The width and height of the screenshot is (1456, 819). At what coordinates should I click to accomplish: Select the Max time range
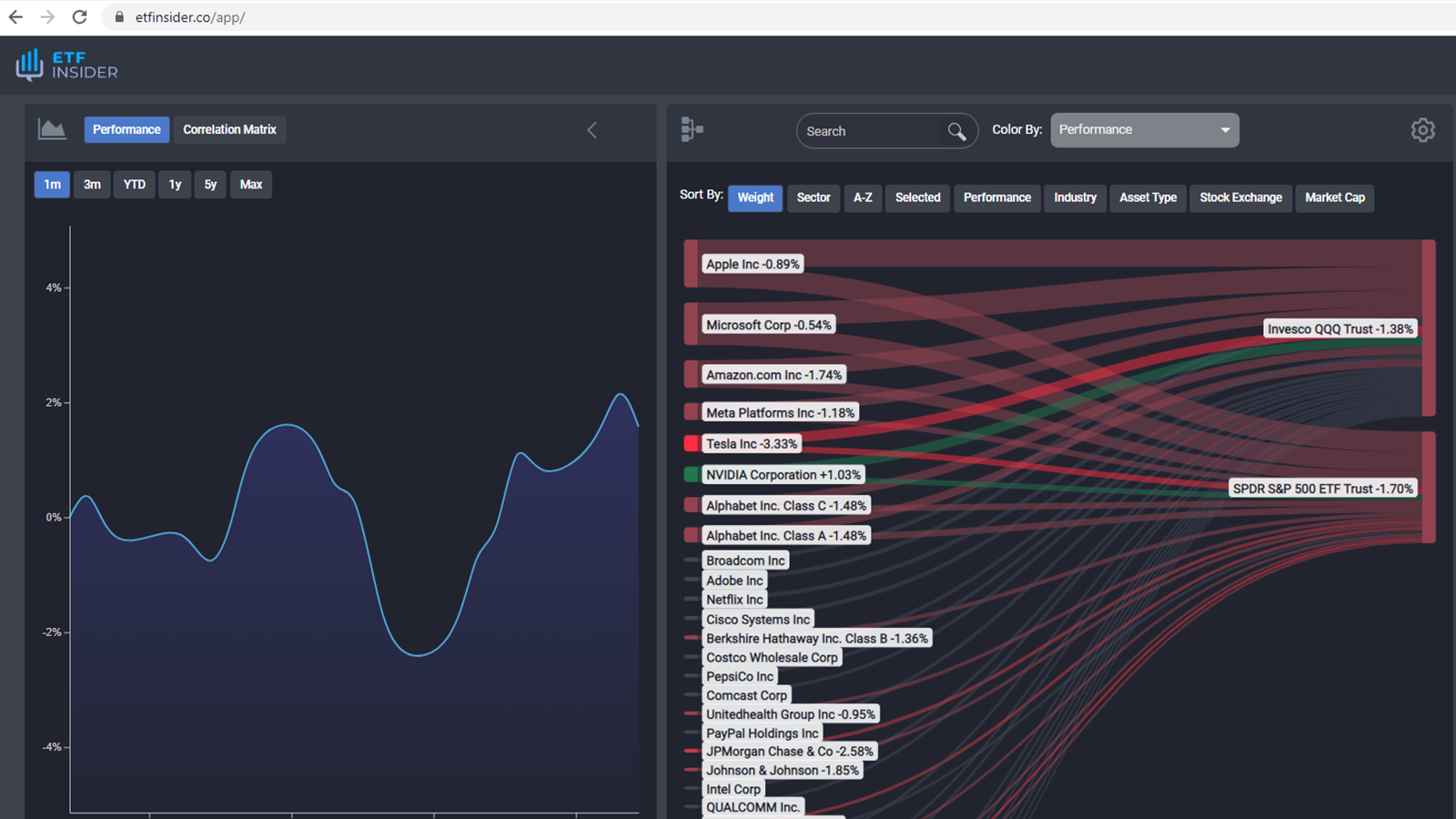tap(251, 185)
